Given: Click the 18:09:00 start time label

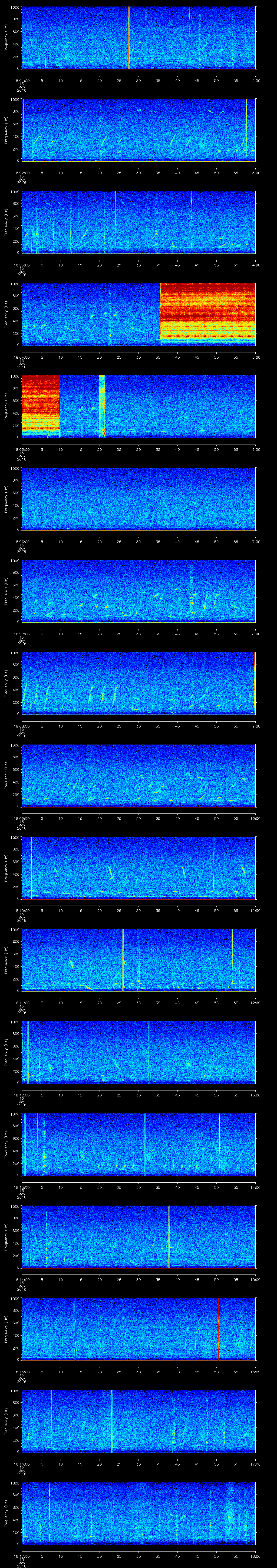Looking at the screenshot, I should [21, 819].
